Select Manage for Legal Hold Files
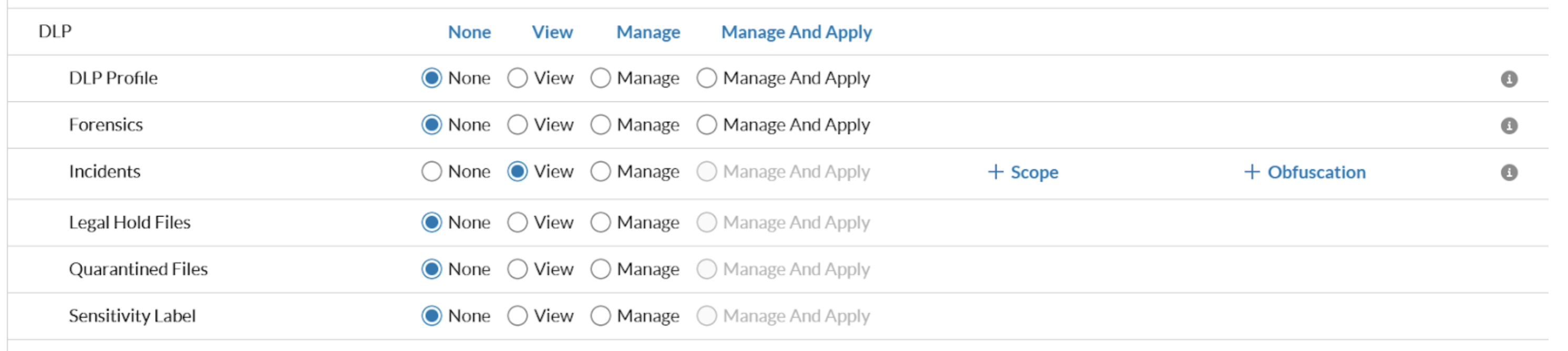1568x351 pixels. pos(600,223)
